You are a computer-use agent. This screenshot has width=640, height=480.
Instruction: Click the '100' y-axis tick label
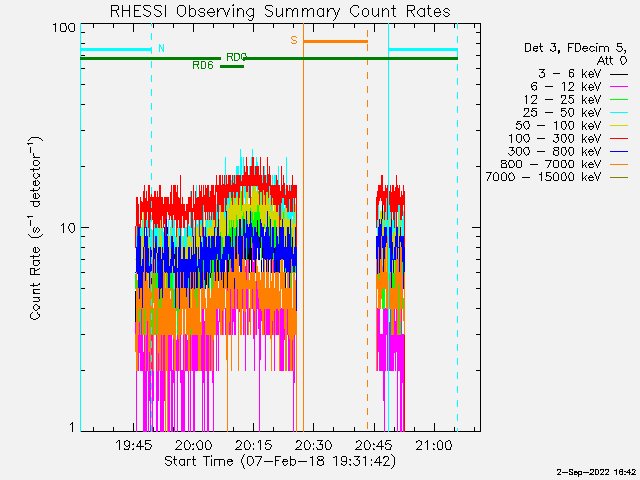(64, 28)
